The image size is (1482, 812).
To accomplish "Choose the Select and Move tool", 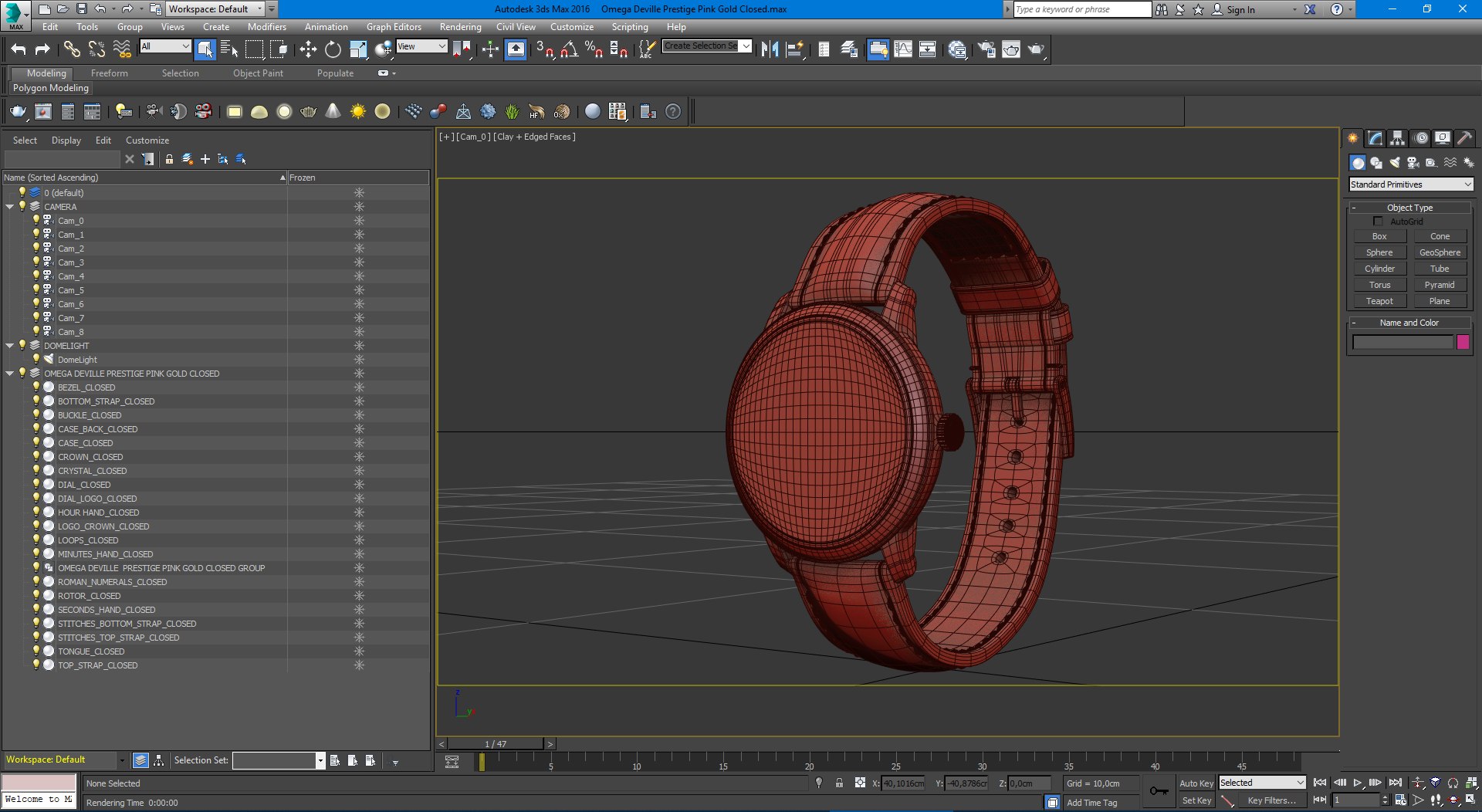I will 308,49.
